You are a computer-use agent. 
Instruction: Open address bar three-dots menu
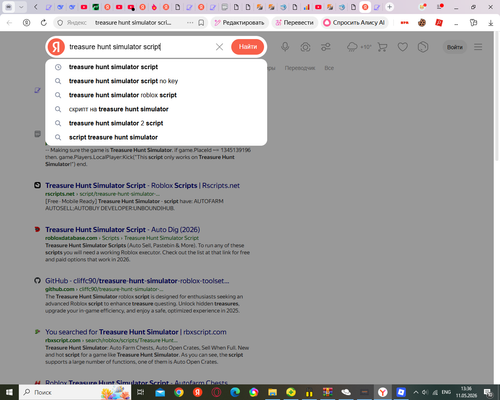coord(190,23)
